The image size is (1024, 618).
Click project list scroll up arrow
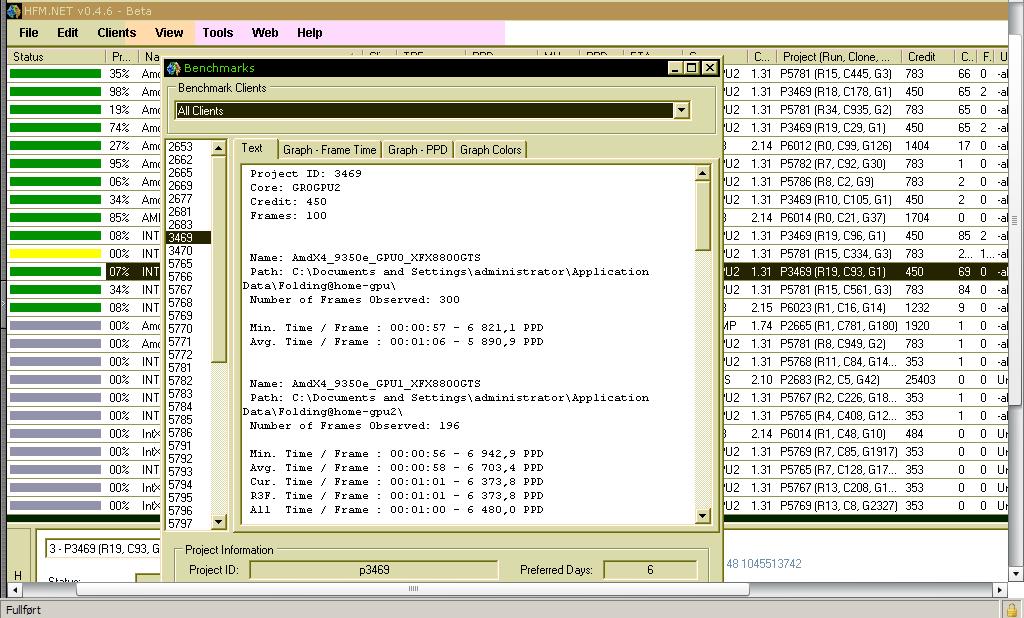pos(219,148)
